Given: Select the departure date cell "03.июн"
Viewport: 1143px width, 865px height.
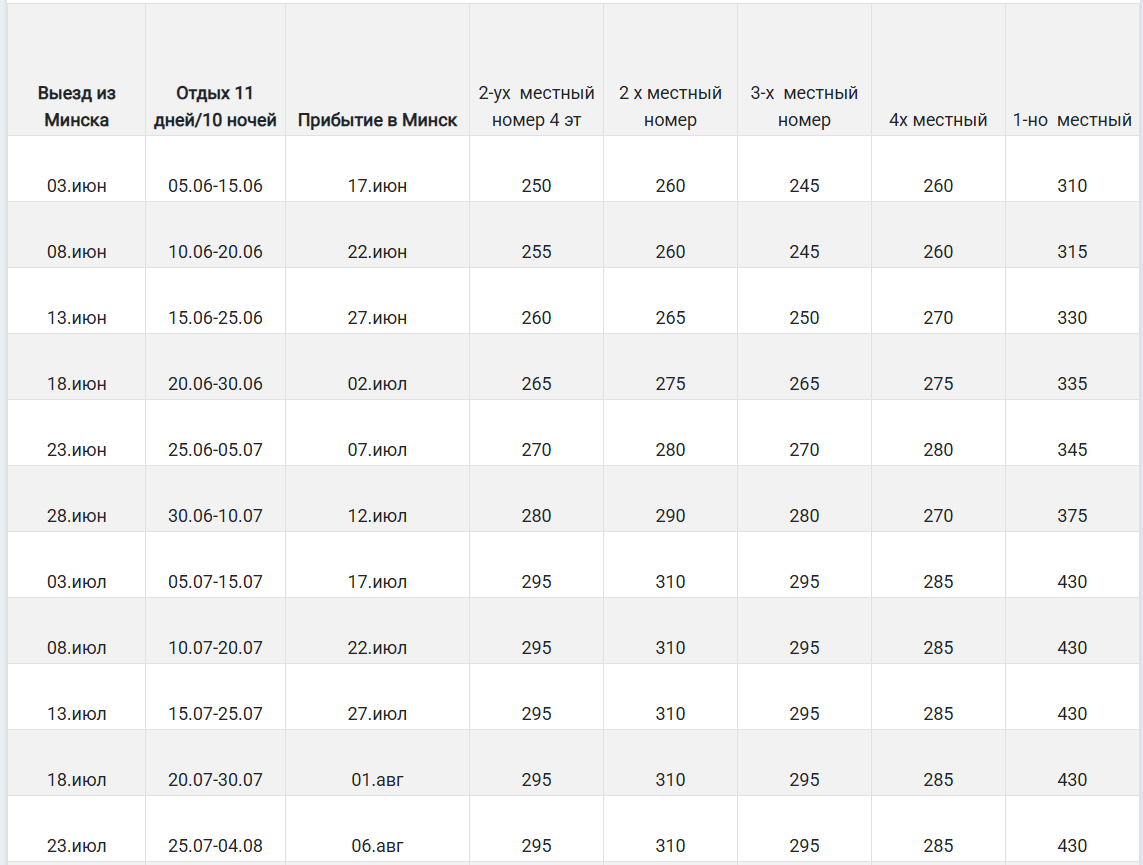Looking at the screenshot, I should (x=77, y=186).
